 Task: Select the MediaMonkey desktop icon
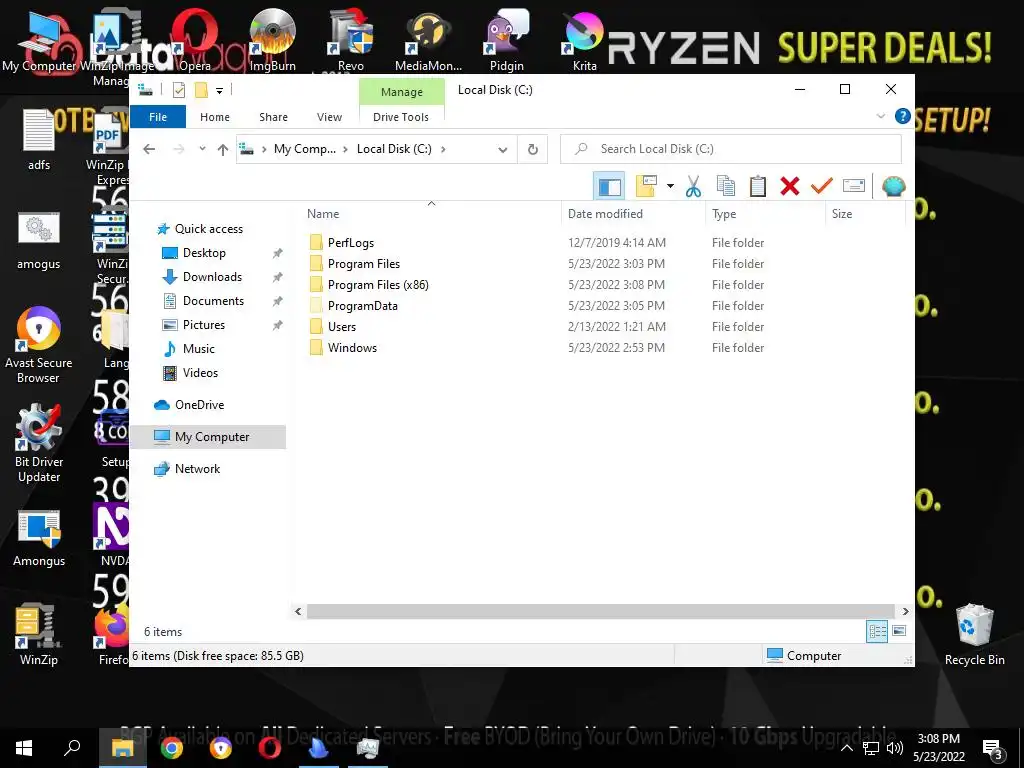428,38
